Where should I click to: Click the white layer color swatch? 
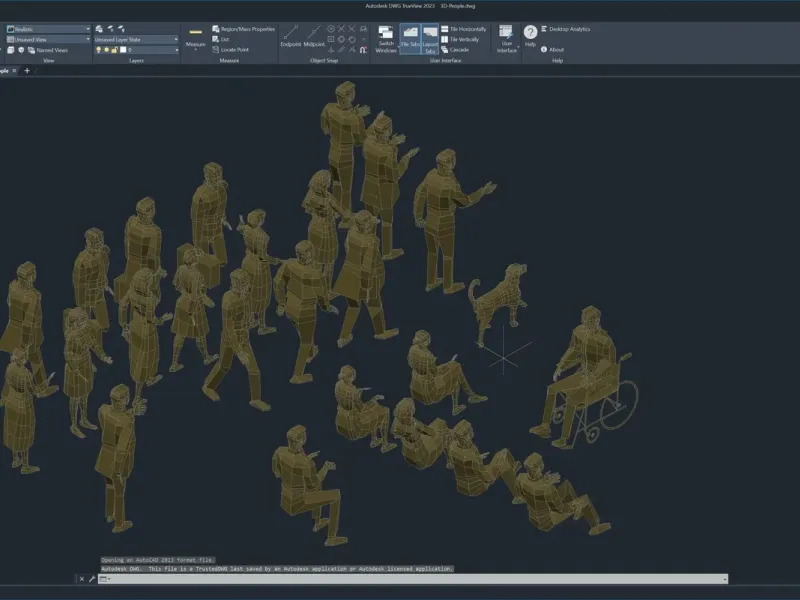122,49
